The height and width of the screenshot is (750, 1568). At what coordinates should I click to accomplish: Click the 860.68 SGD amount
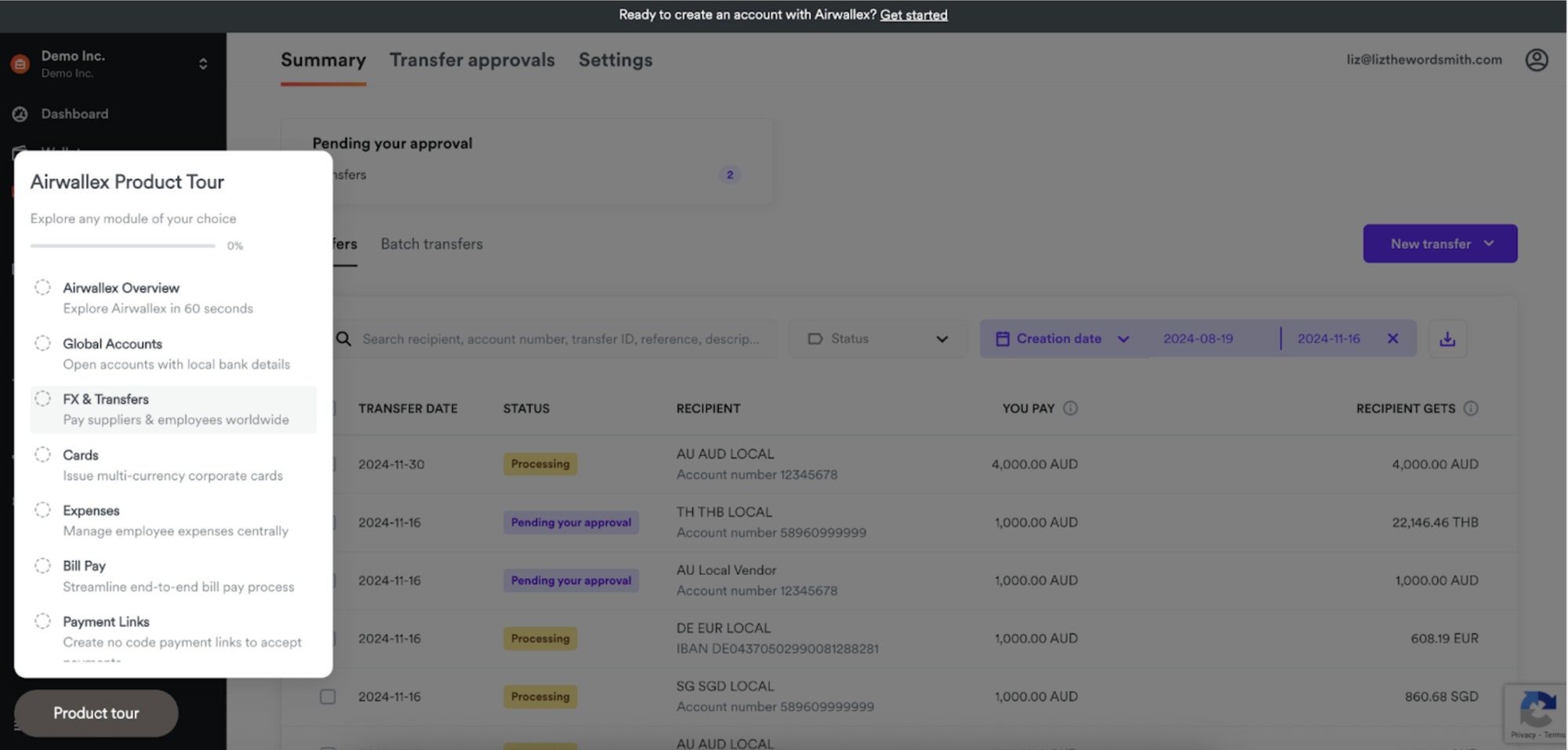[x=1441, y=697]
